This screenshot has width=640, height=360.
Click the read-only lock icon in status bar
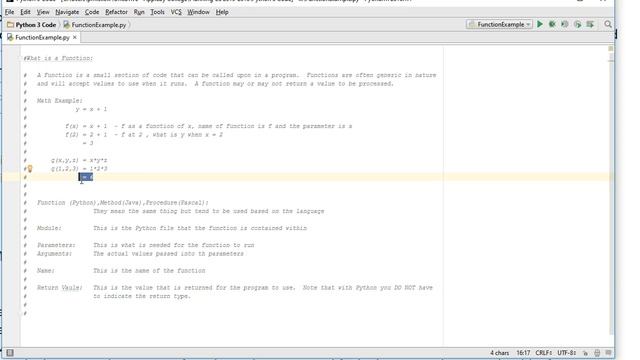point(585,353)
